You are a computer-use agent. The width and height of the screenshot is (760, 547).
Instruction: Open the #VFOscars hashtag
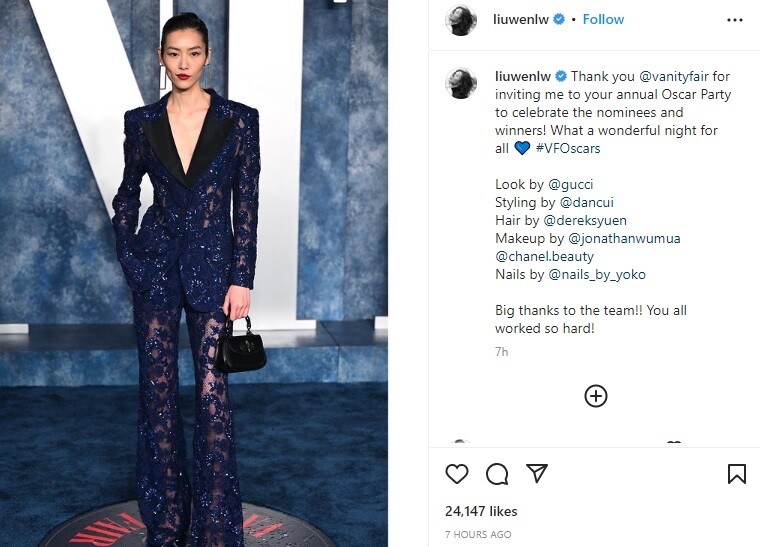(x=568, y=148)
